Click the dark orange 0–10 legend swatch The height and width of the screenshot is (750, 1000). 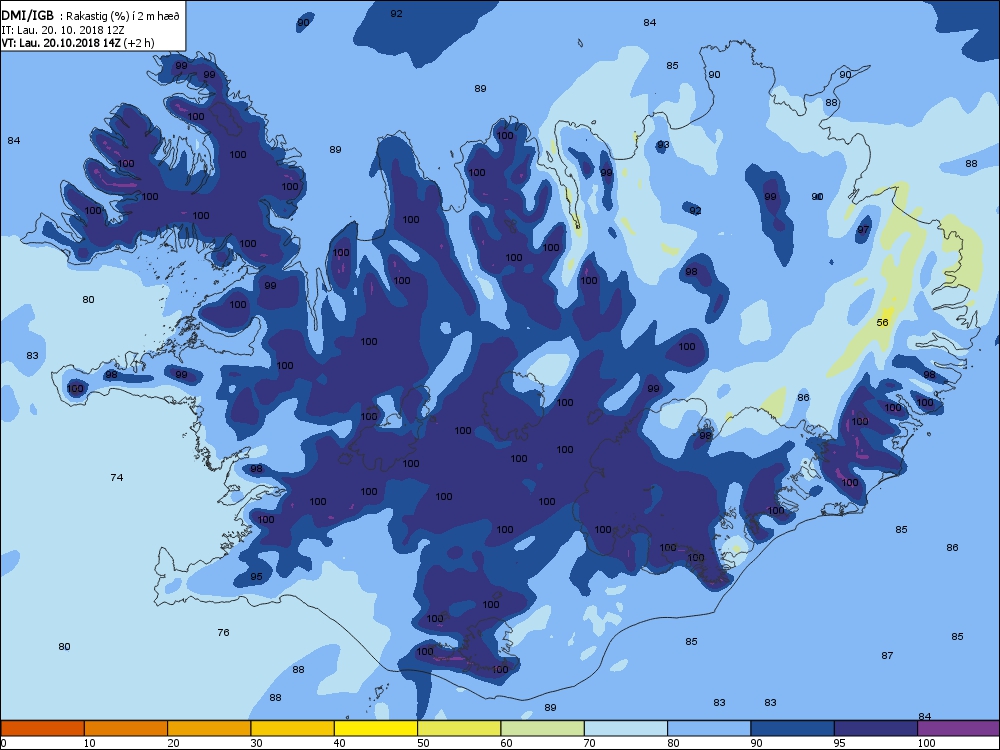point(42,728)
